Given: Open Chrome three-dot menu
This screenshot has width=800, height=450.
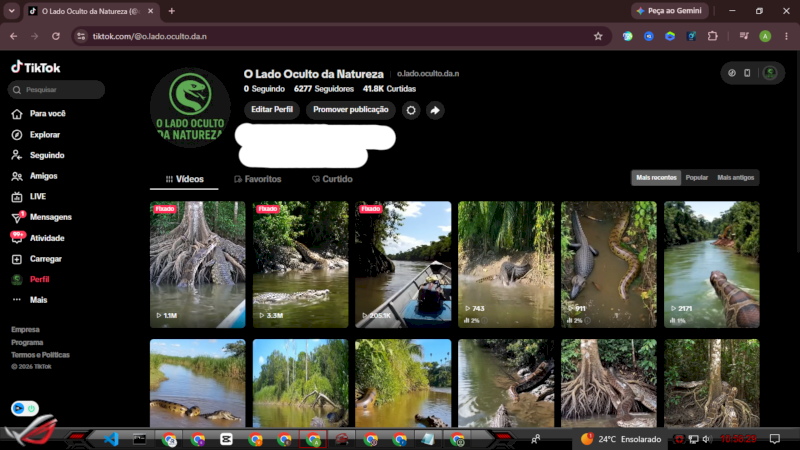Looking at the screenshot, I should click(786, 36).
